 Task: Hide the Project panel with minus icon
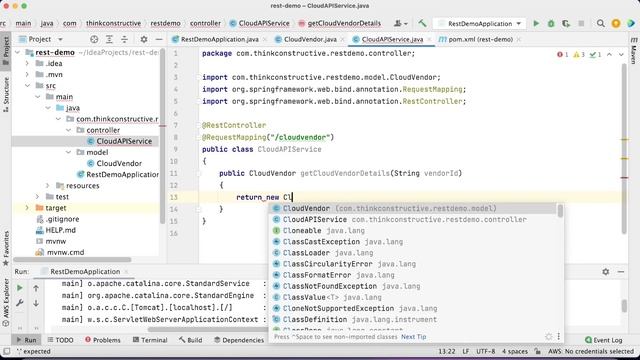point(159,39)
